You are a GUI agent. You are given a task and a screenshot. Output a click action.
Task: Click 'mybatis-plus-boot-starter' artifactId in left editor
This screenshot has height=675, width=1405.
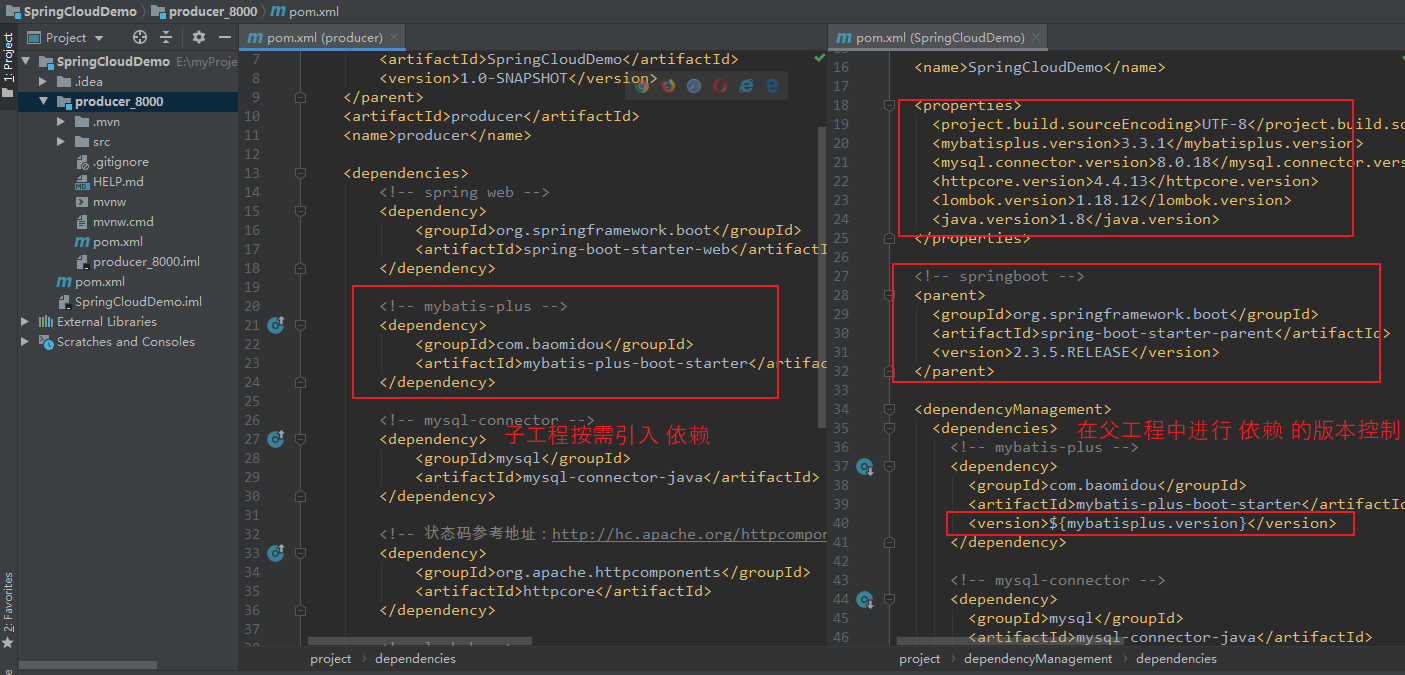tap(635, 363)
